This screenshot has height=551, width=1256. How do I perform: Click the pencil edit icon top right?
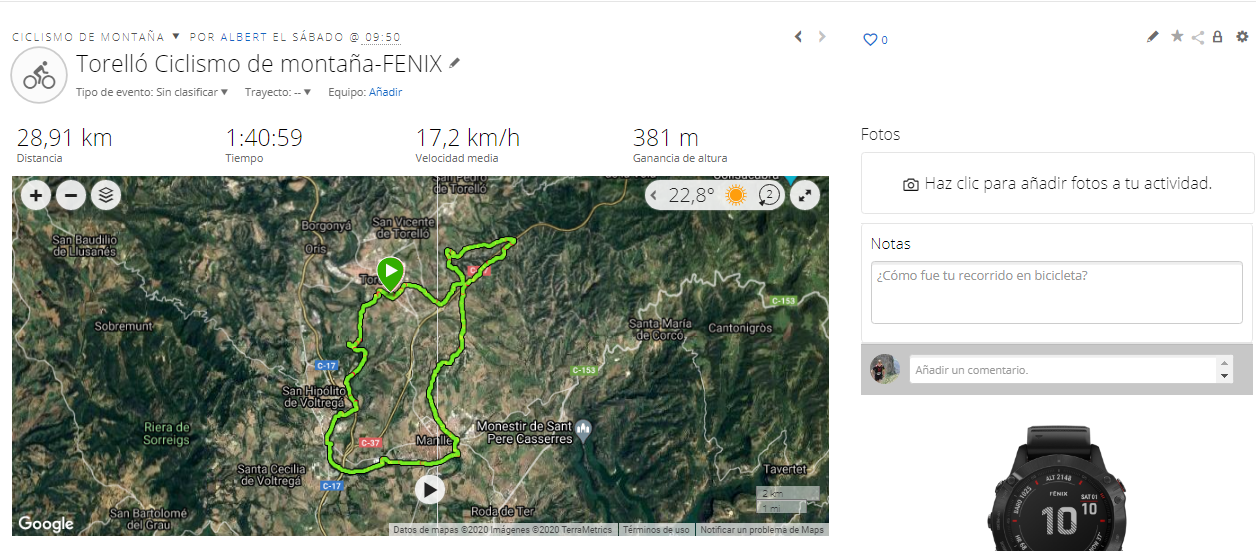1152,37
